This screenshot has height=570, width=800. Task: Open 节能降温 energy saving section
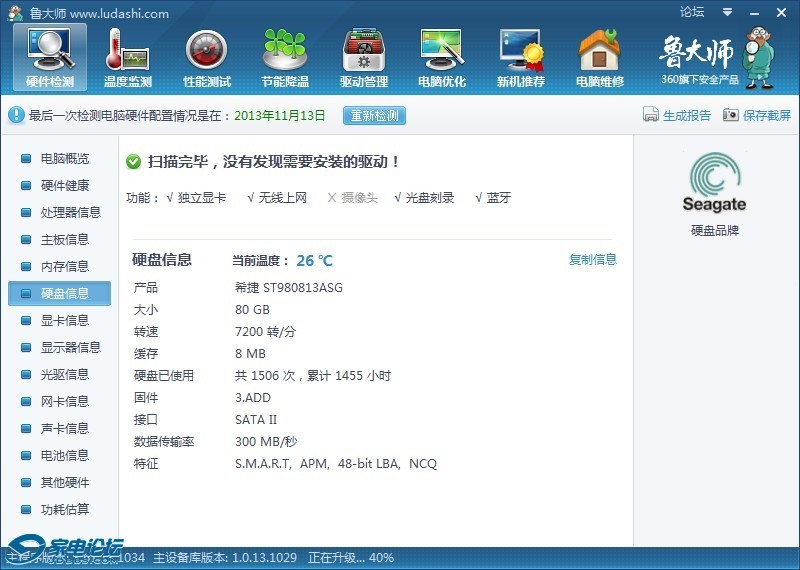pos(285,57)
